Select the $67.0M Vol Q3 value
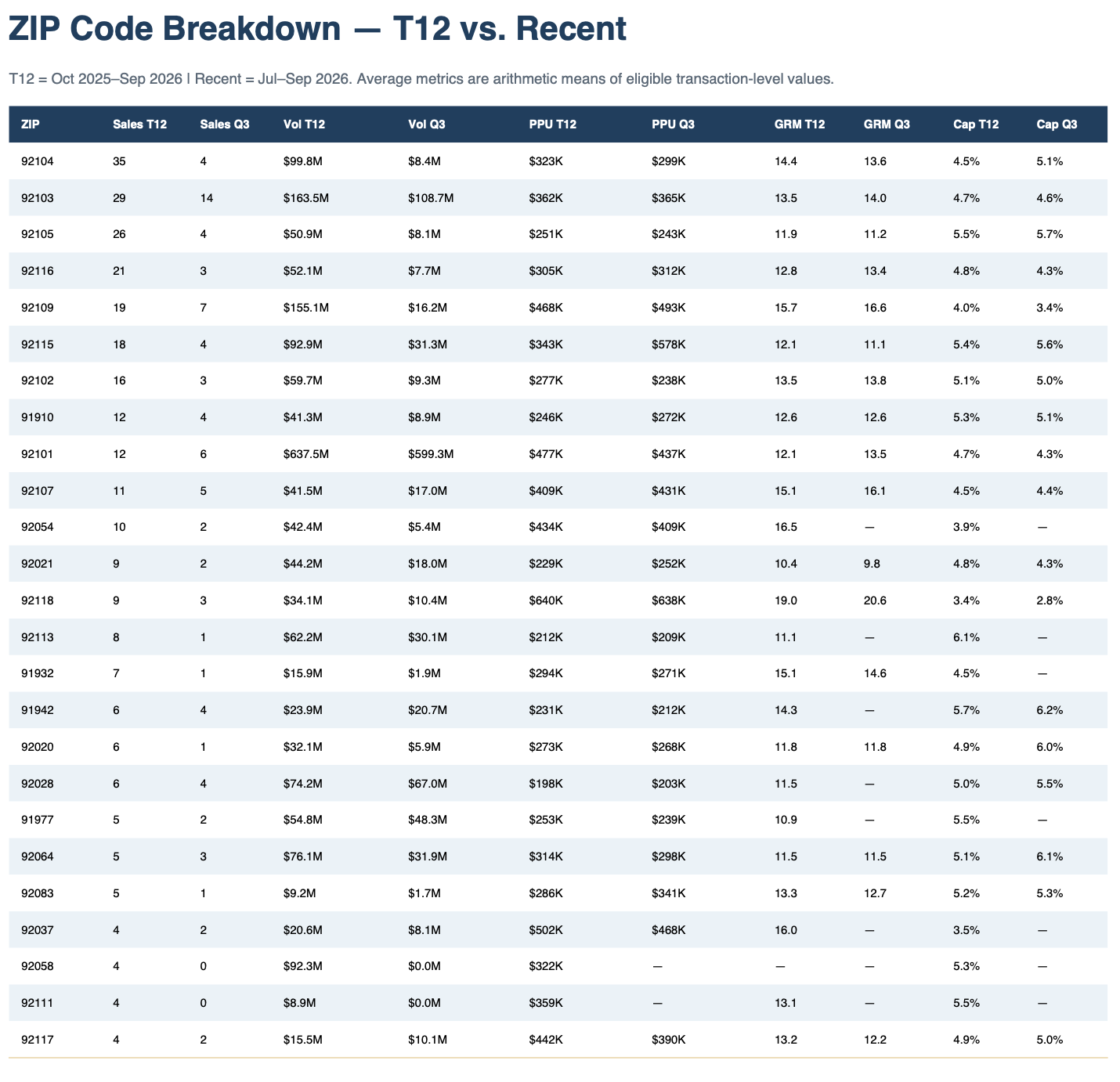Screen dimensions: 1120x1082 (428, 784)
